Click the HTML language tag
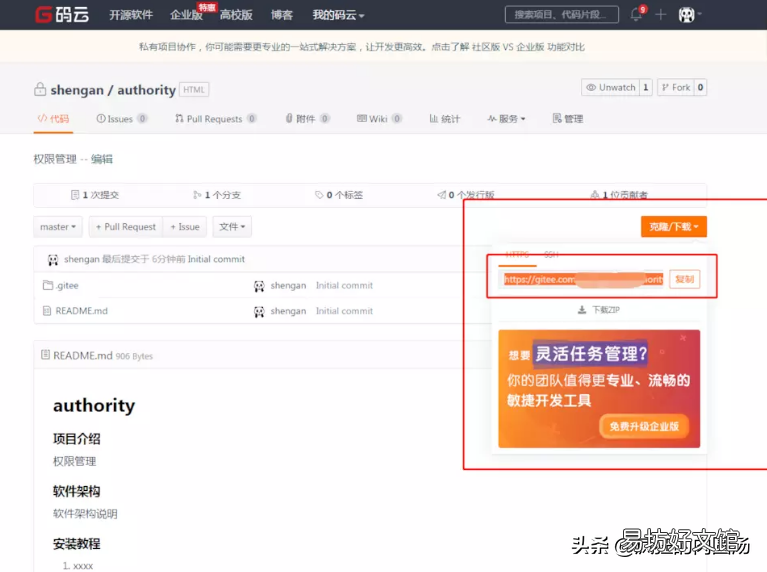 194,90
